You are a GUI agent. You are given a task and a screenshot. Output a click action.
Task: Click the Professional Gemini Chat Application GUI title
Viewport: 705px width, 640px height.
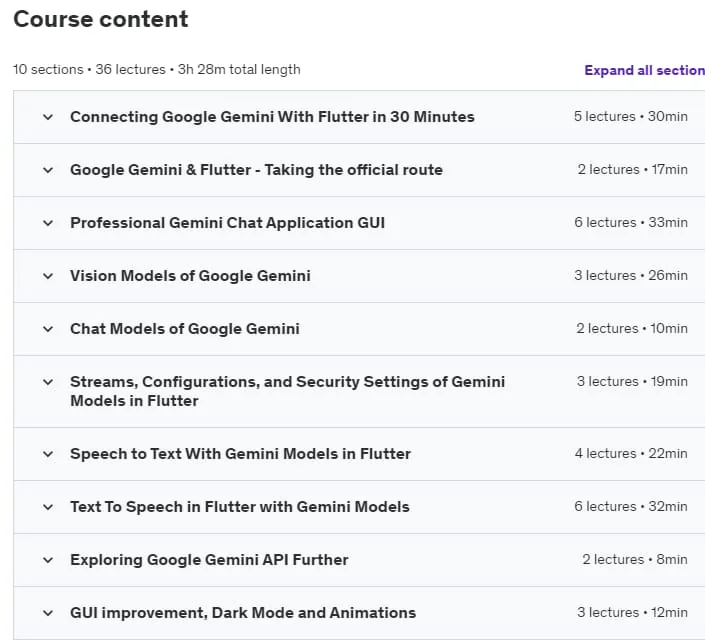point(228,223)
